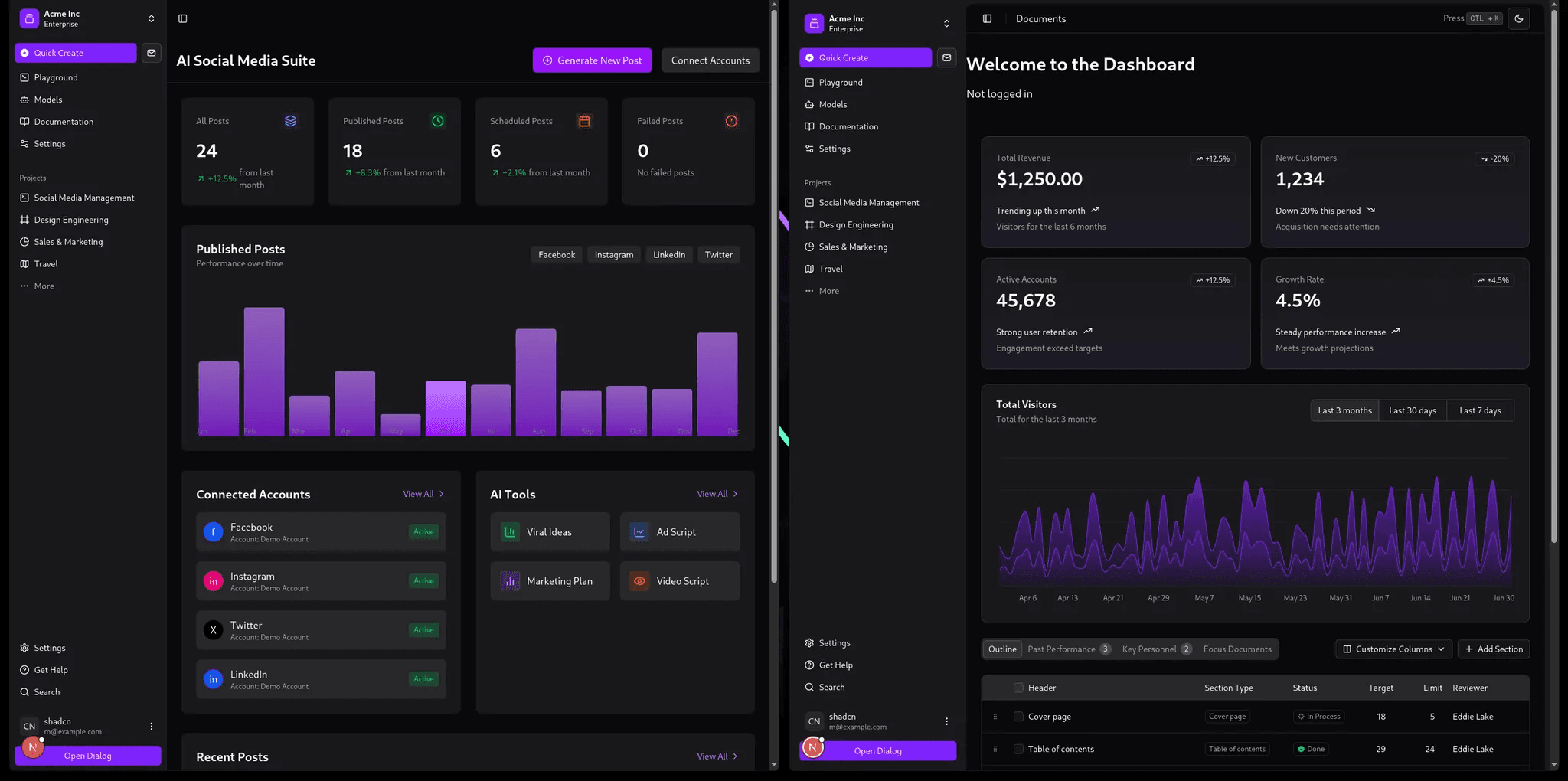Click the mail inbox icon in right window

[946, 57]
